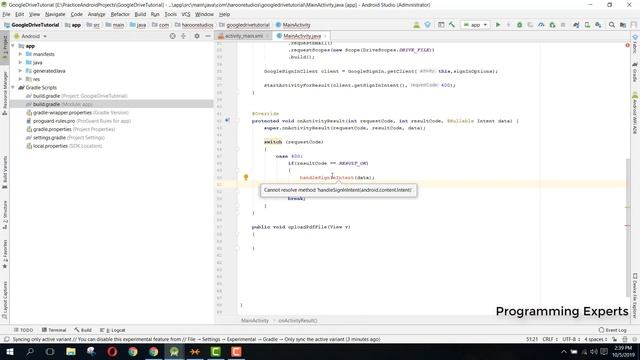Open the File menu
640x360 pixels.
click(6, 14)
